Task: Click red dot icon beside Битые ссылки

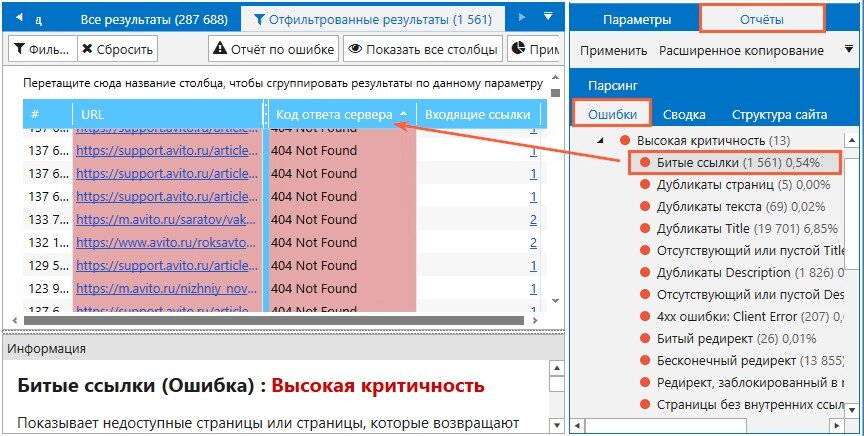Action: tap(645, 163)
